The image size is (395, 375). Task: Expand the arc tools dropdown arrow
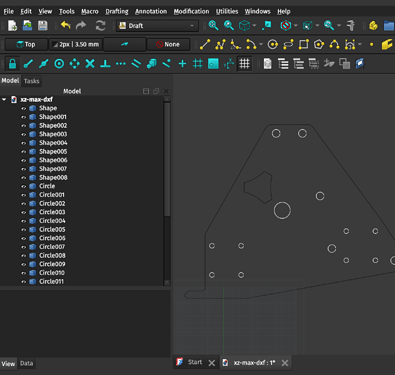[261, 44]
